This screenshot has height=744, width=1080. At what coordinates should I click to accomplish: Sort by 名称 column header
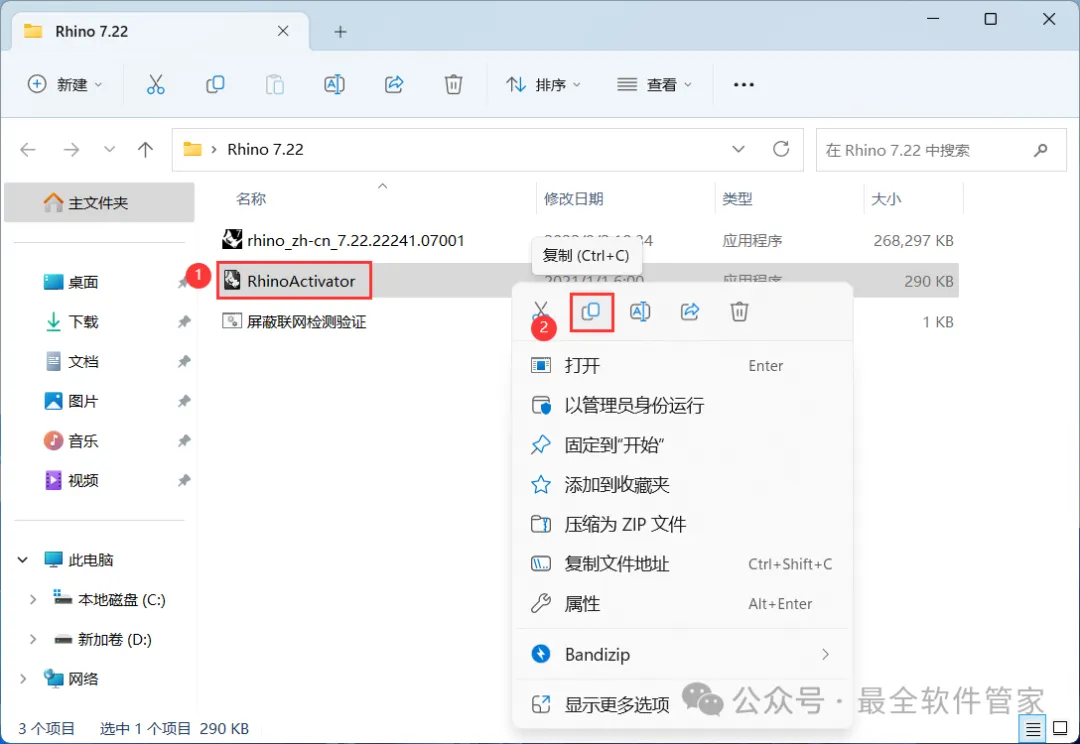[x=251, y=199]
